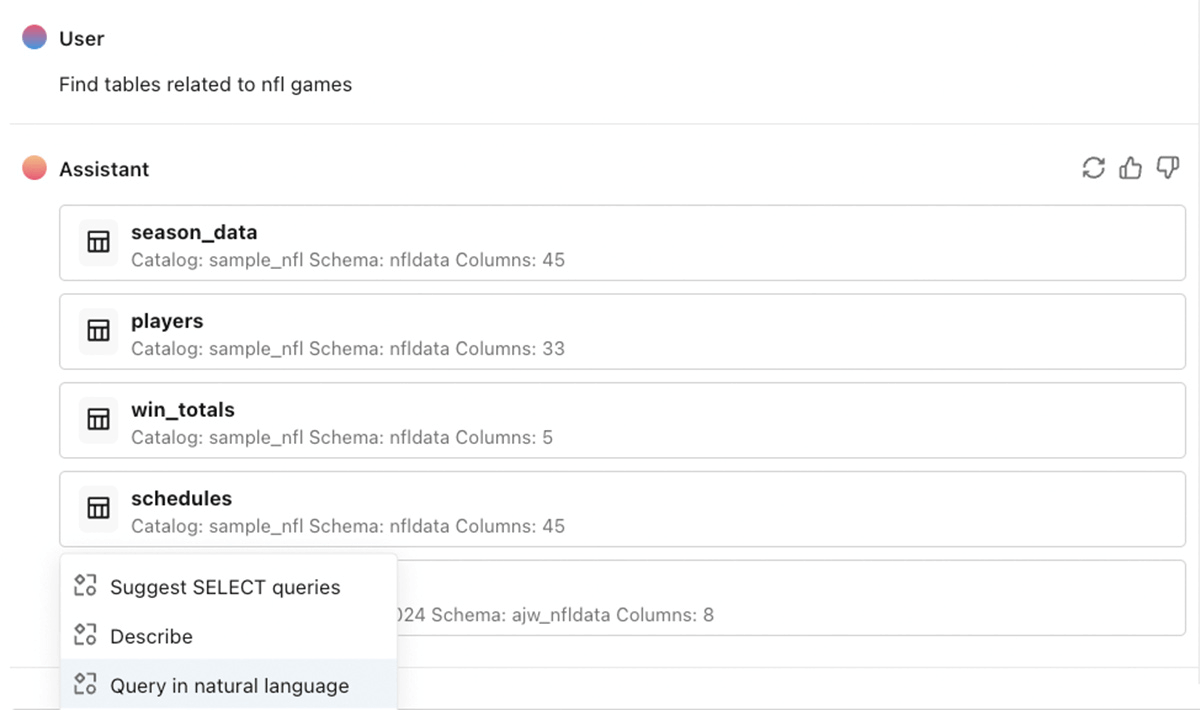Viewport: 1200px width, 710px height.
Task: Open the win_totals table name
Action: (x=182, y=410)
